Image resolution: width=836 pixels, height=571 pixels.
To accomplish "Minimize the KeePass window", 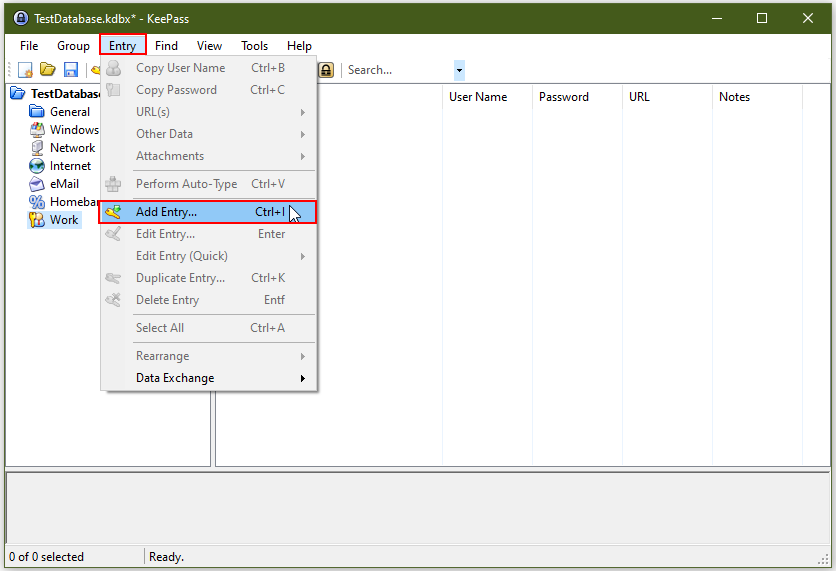I will (x=717, y=18).
